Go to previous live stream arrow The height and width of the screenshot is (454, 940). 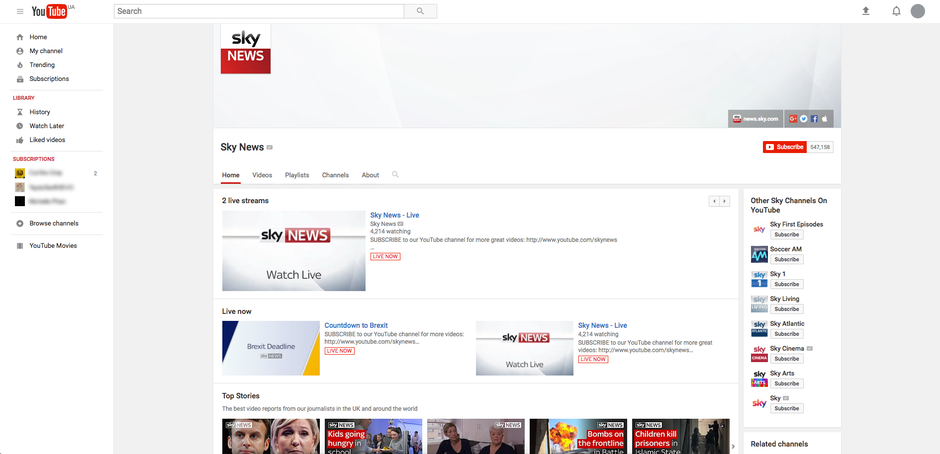(x=714, y=202)
